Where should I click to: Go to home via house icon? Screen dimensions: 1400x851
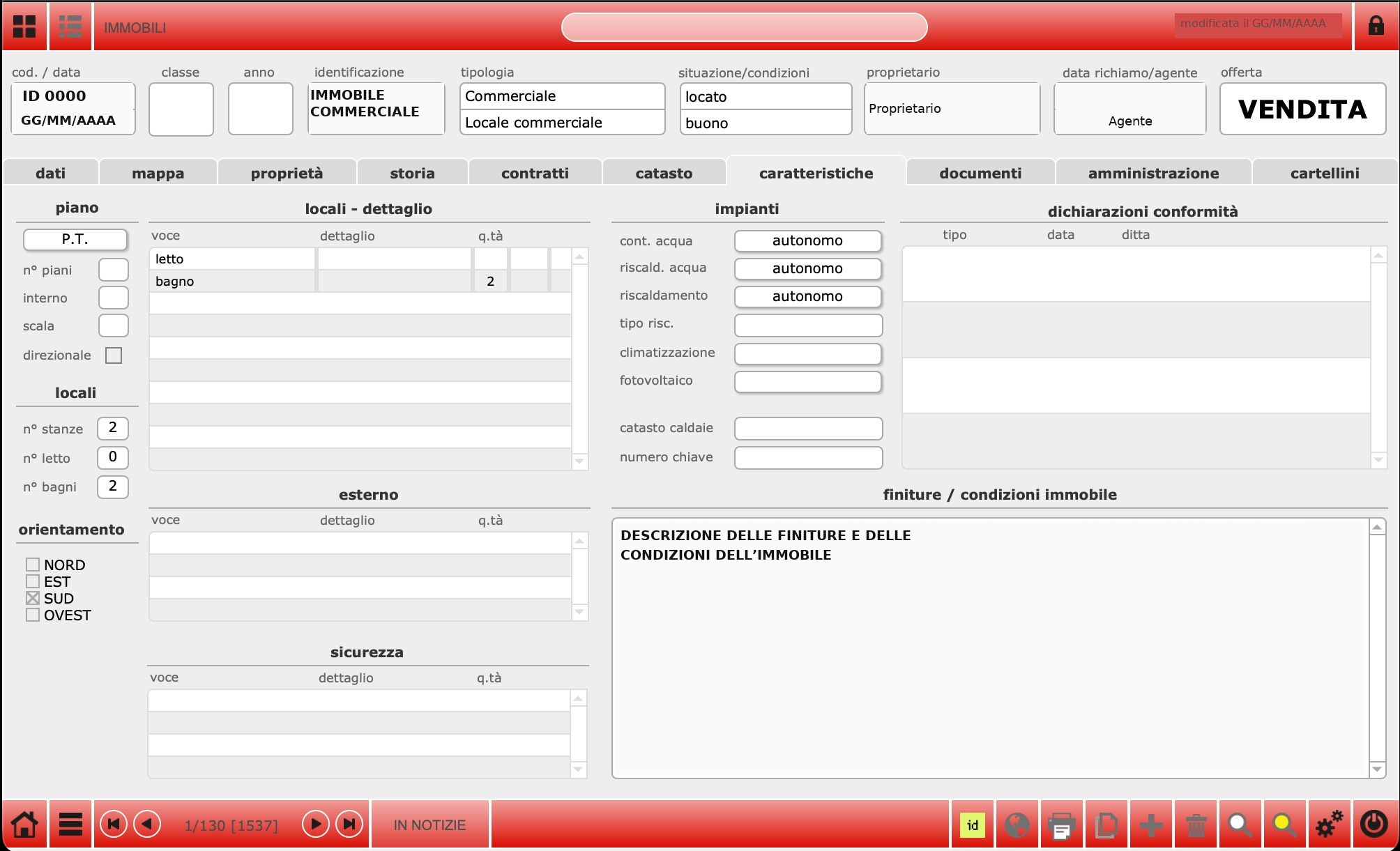coord(24,825)
